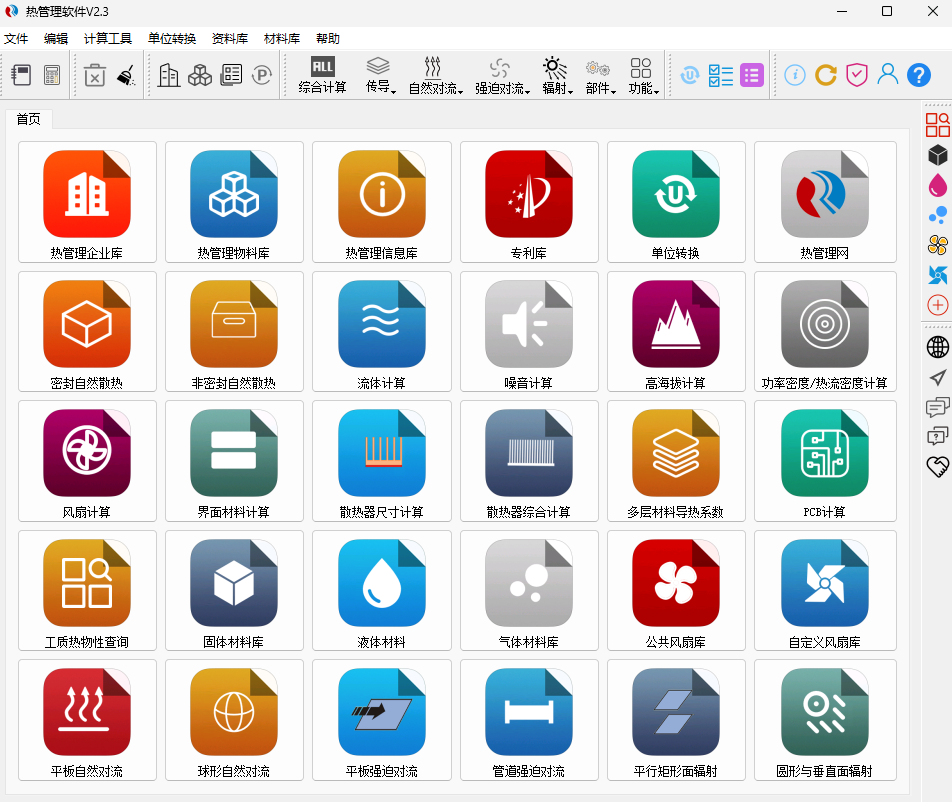Open the 计算工具 menu
The width and height of the screenshot is (952, 802).
[107, 39]
